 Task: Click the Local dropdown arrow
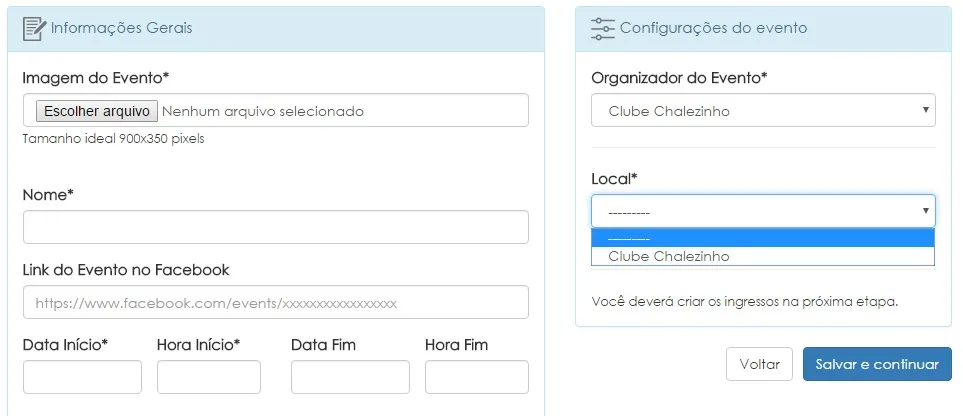[x=926, y=211]
